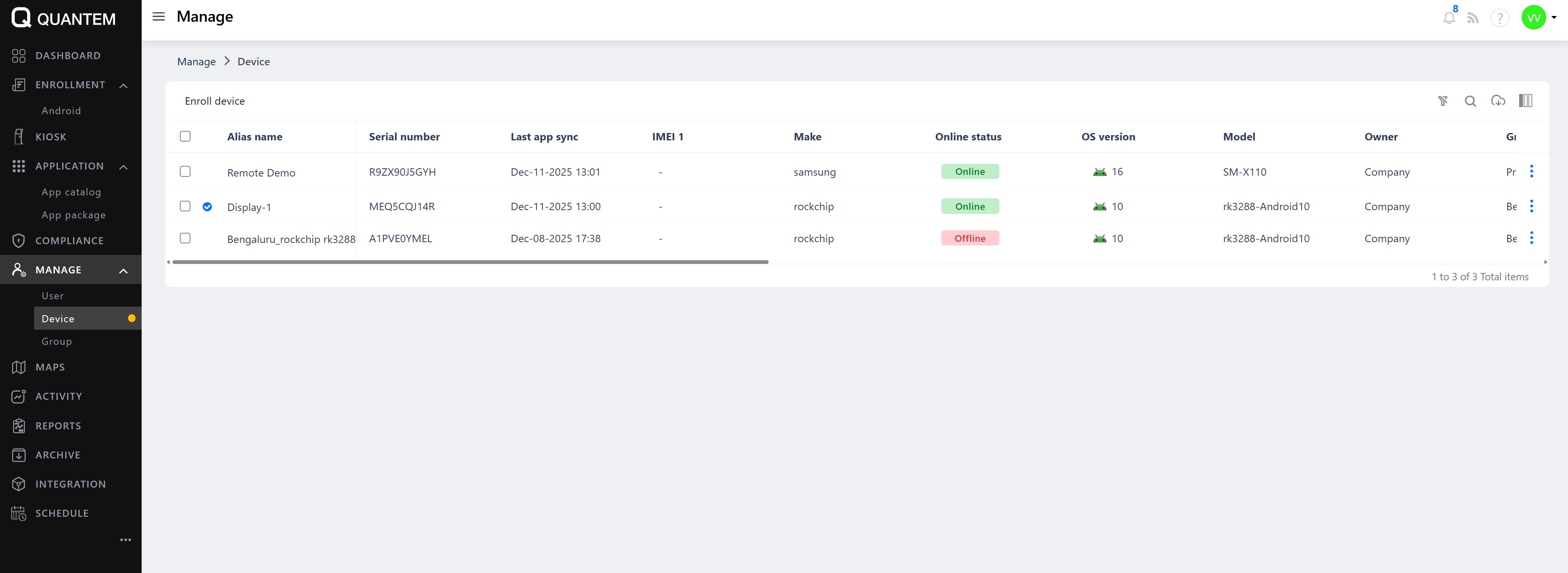Check the Remote Demo row checkbox
Image resolution: width=1568 pixels, height=573 pixels.
185,172
